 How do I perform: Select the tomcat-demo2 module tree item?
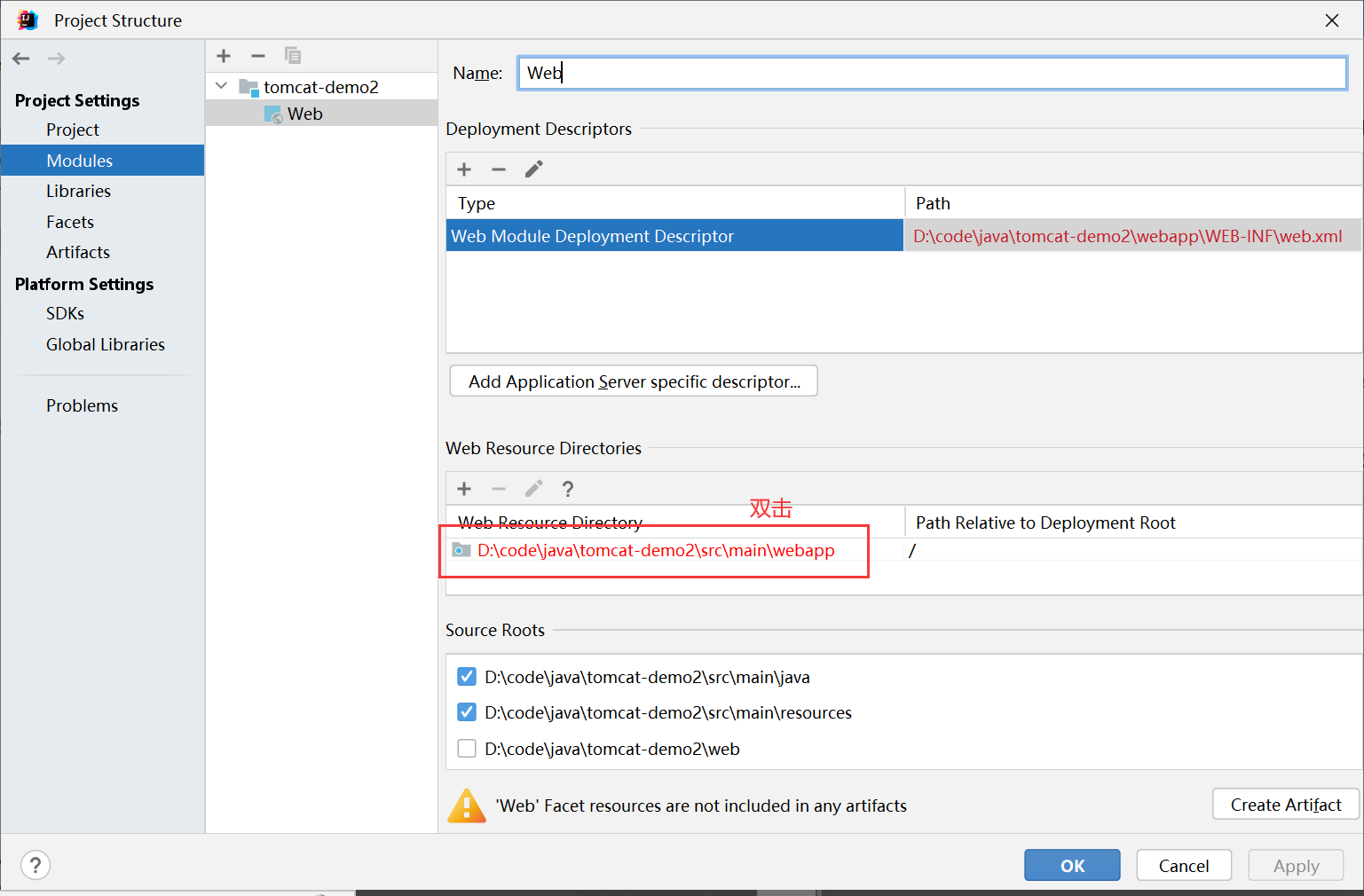[x=321, y=87]
